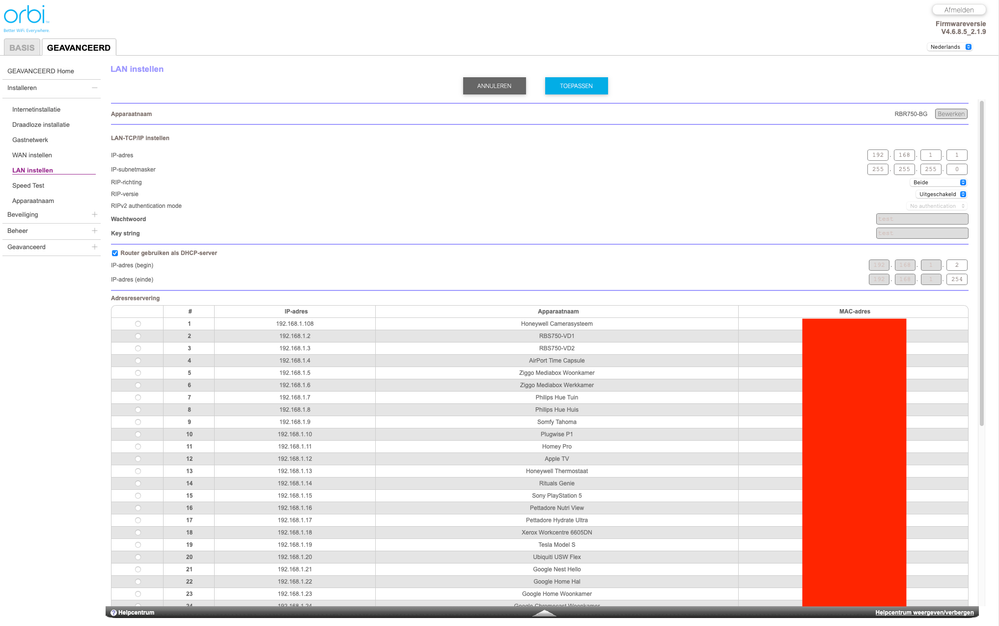Click Somfy Tahoma device name
This screenshot has height=626, width=999.
[x=557, y=422]
